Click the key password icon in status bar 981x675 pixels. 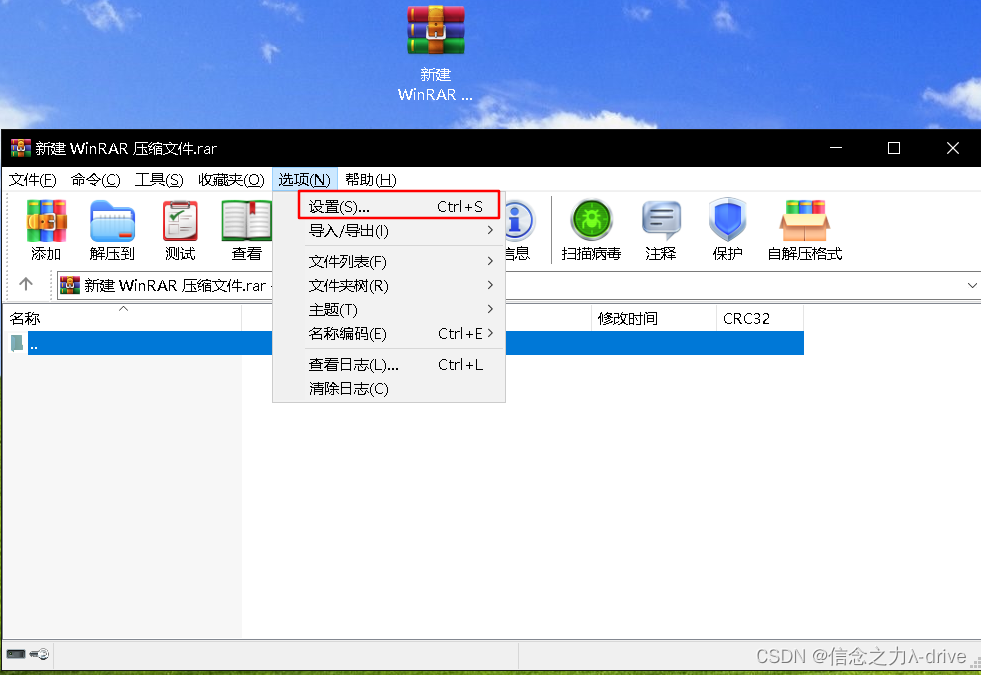(x=39, y=654)
